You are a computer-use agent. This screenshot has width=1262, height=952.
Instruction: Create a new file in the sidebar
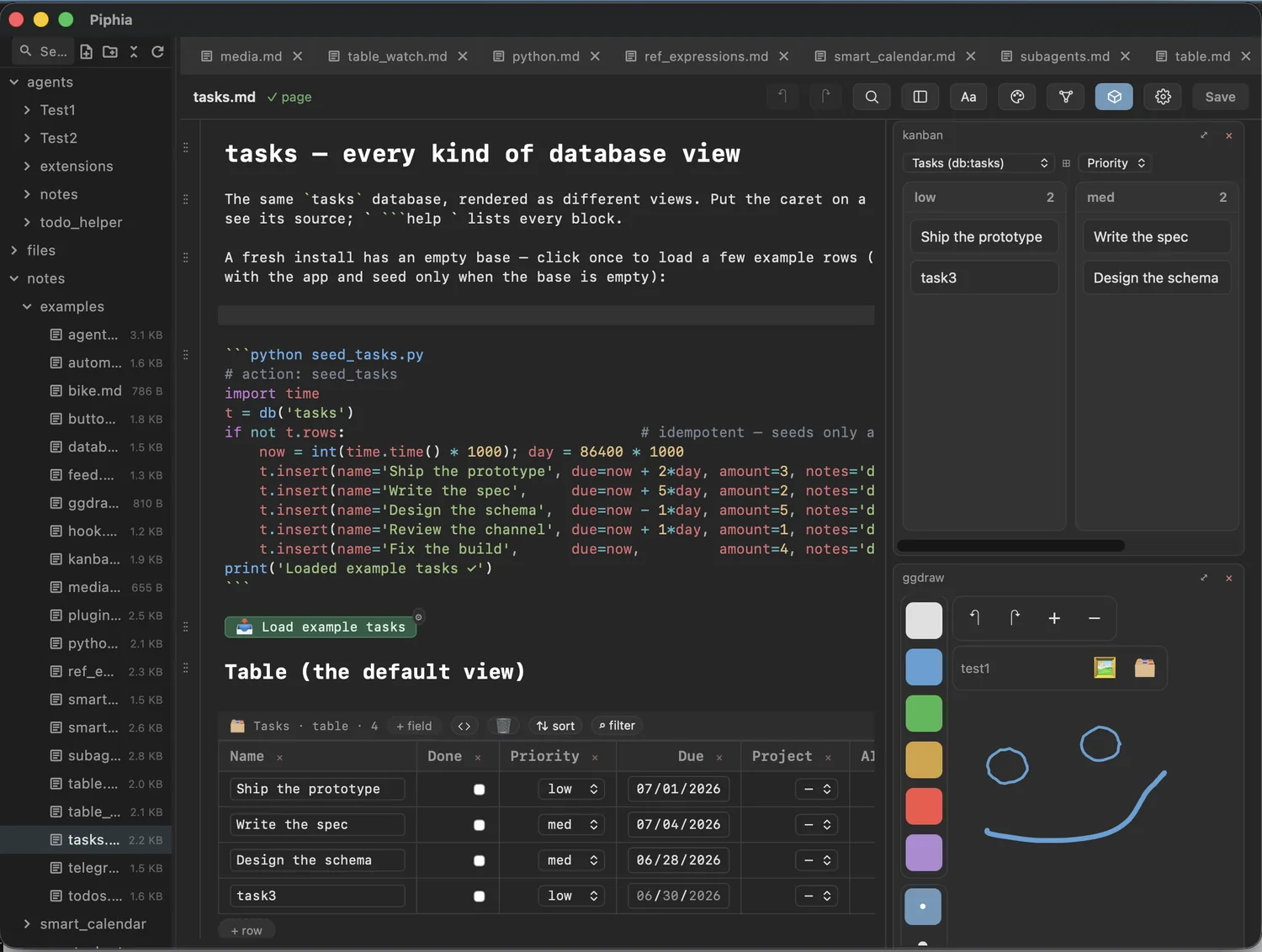click(86, 52)
